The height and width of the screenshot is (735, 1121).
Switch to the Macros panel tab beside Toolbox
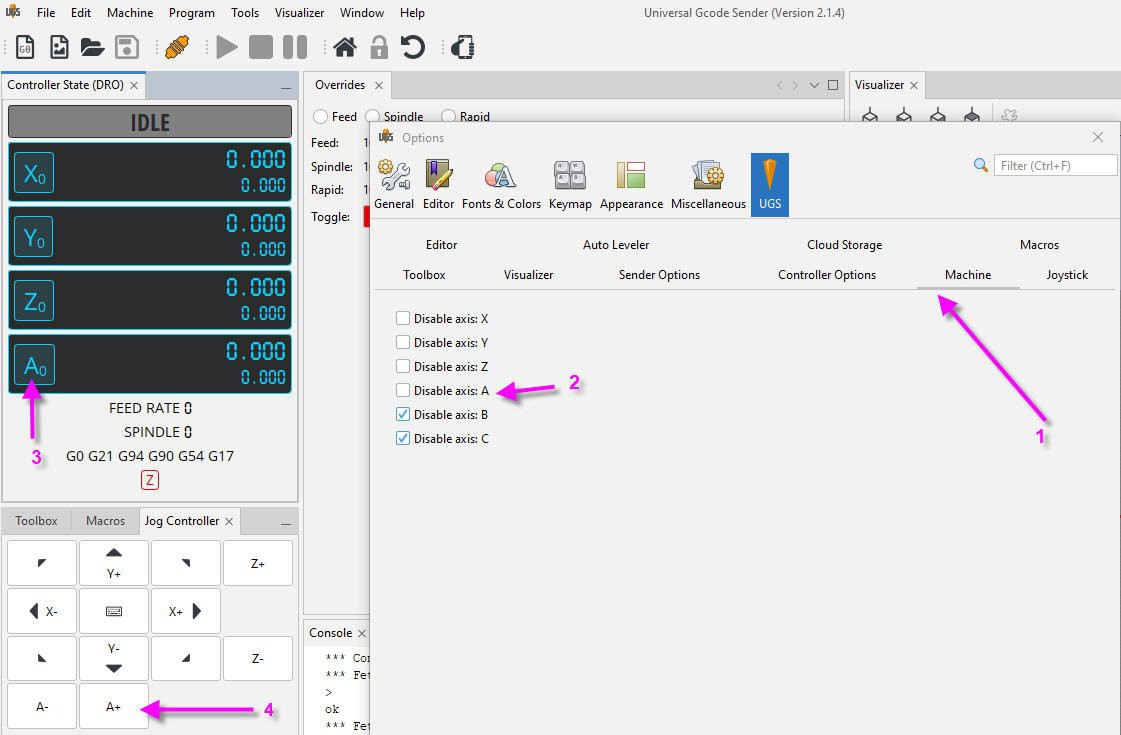coord(105,521)
